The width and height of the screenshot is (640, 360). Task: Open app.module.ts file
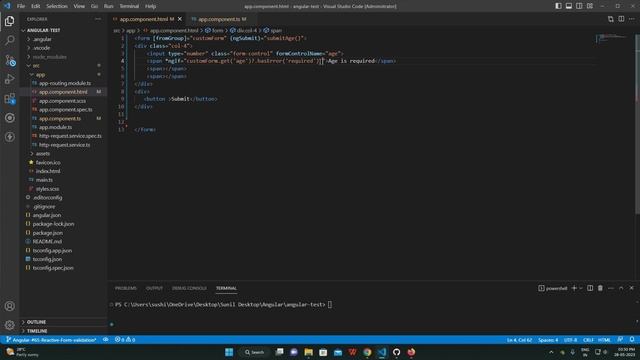[56, 127]
